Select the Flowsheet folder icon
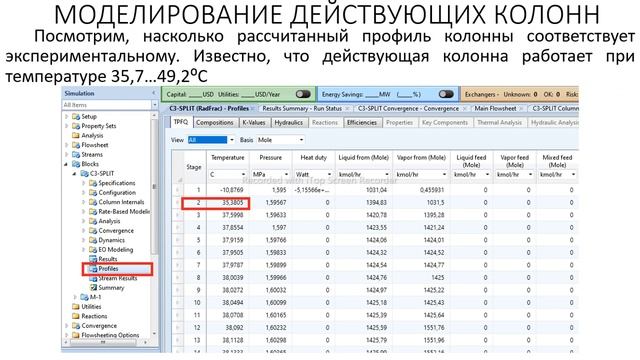640x360 pixels. (x=76, y=145)
